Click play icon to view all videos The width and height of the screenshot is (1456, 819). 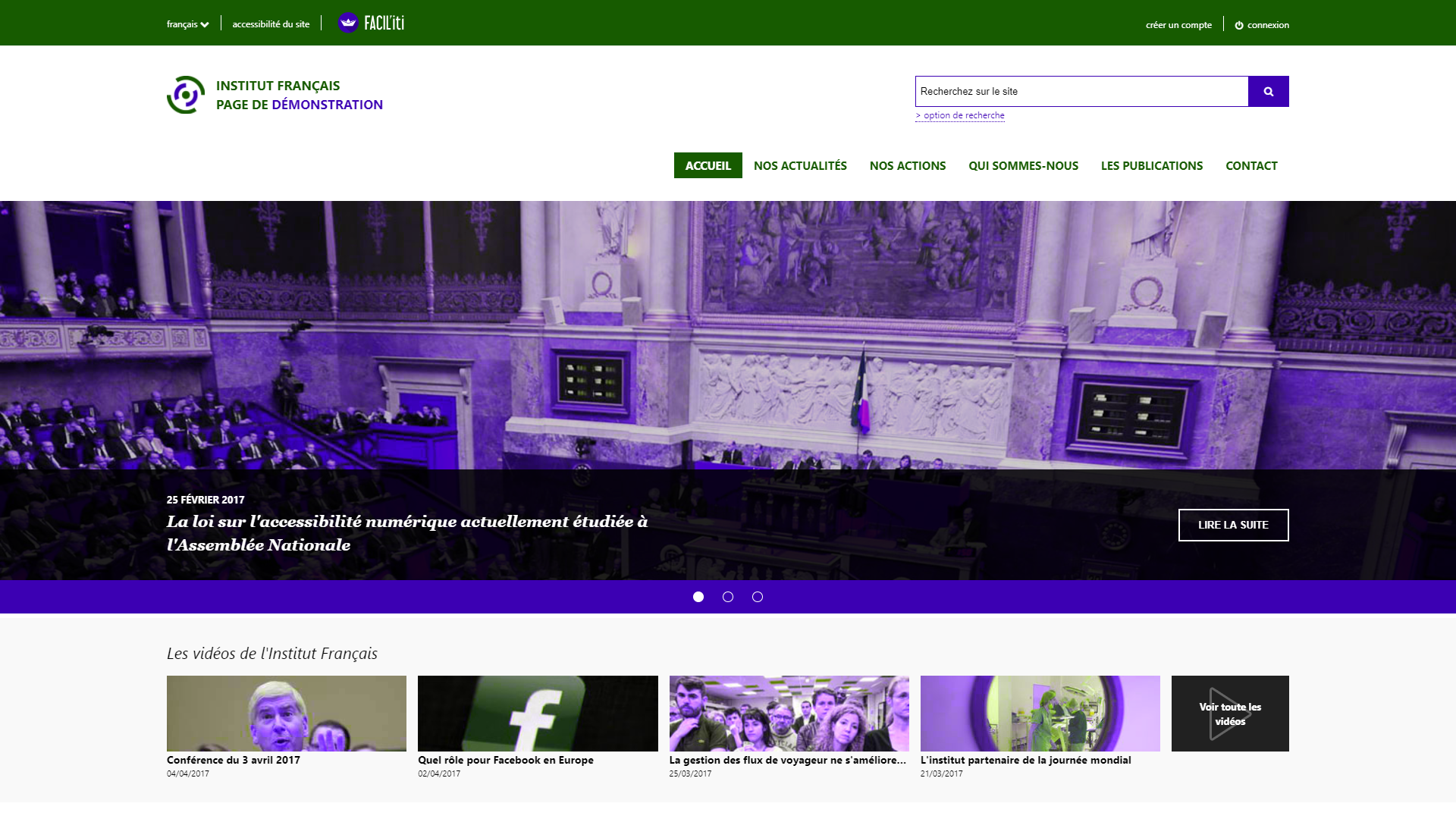[1229, 714]
